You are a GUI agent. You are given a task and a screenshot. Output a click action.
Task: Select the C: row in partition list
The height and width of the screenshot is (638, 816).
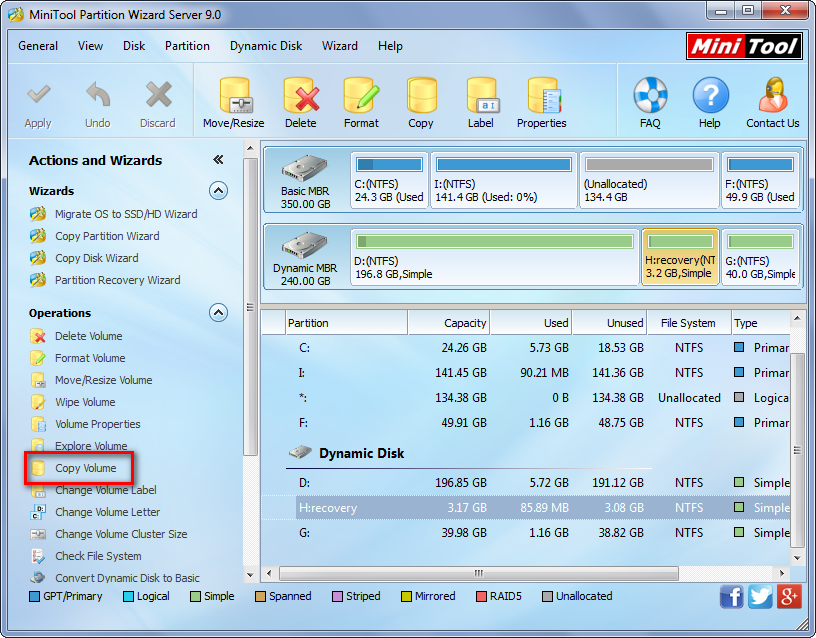coord(526,348)
